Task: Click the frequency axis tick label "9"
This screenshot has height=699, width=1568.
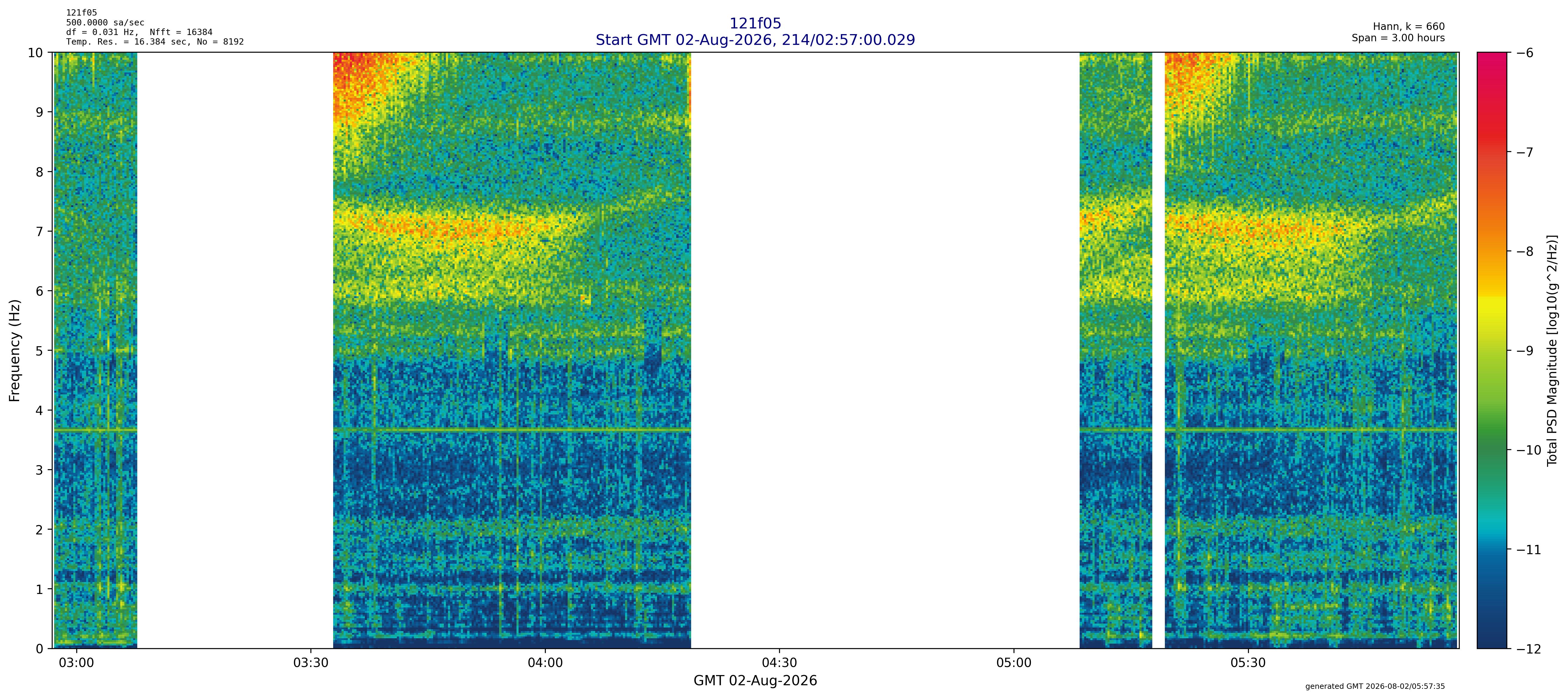Action: 39,113
